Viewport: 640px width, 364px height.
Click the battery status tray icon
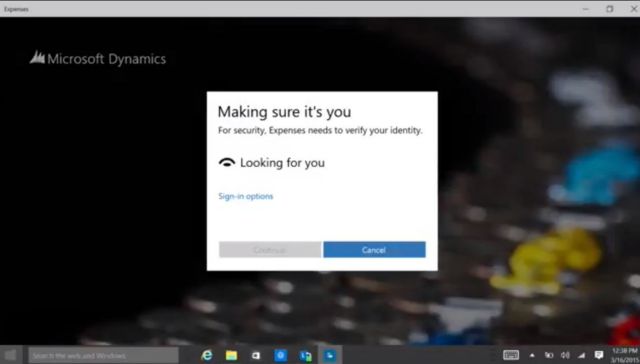(549, 355)
